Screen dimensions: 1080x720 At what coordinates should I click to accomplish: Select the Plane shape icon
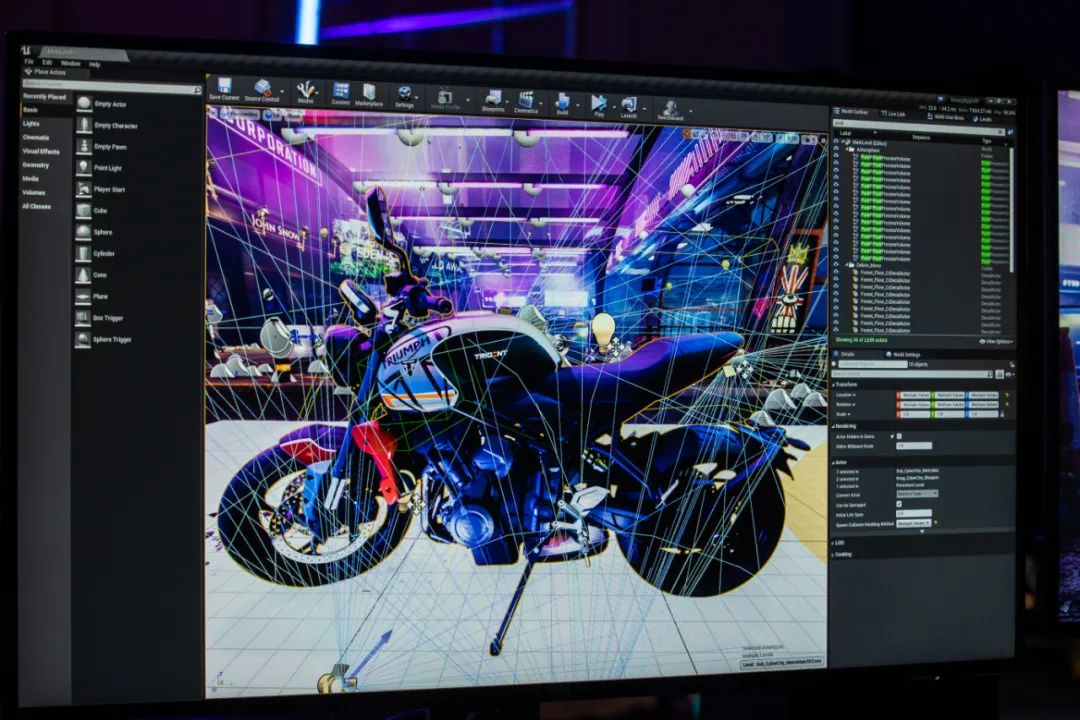click(x=83, y=296)
